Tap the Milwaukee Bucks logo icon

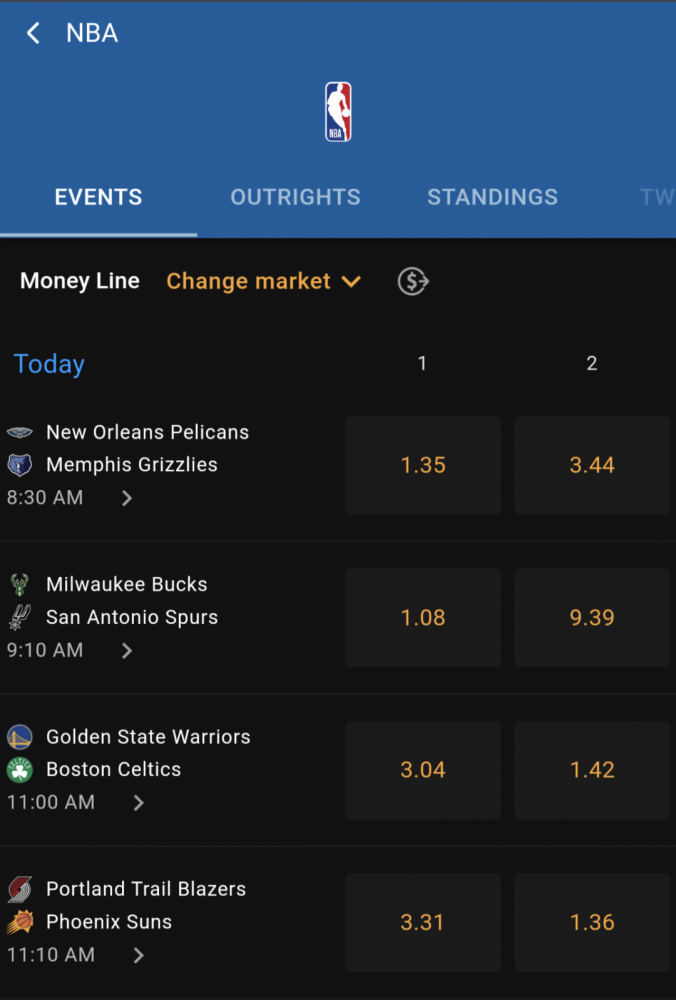[x=20, y=584]
